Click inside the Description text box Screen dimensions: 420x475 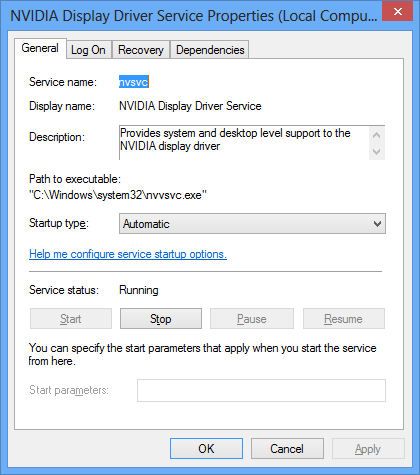coord(244,143)
